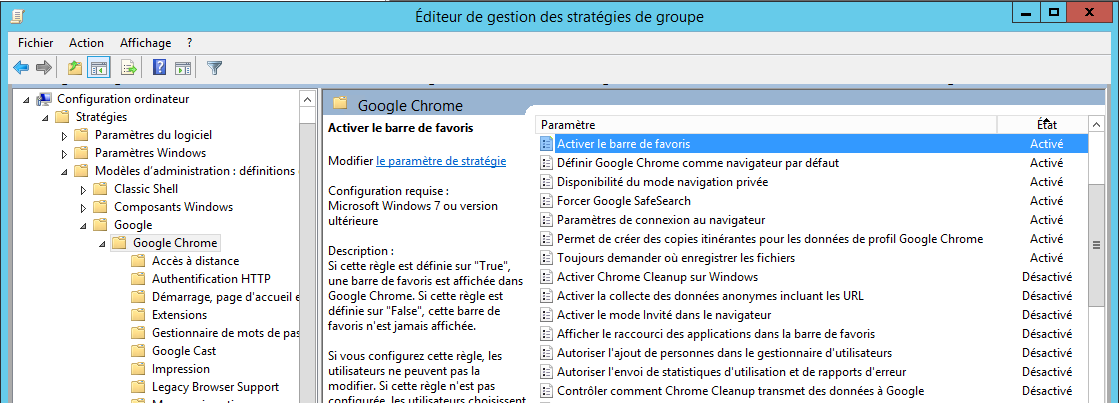
Task: Collapse the Stratégies tree node
Action: pos(46,118)
